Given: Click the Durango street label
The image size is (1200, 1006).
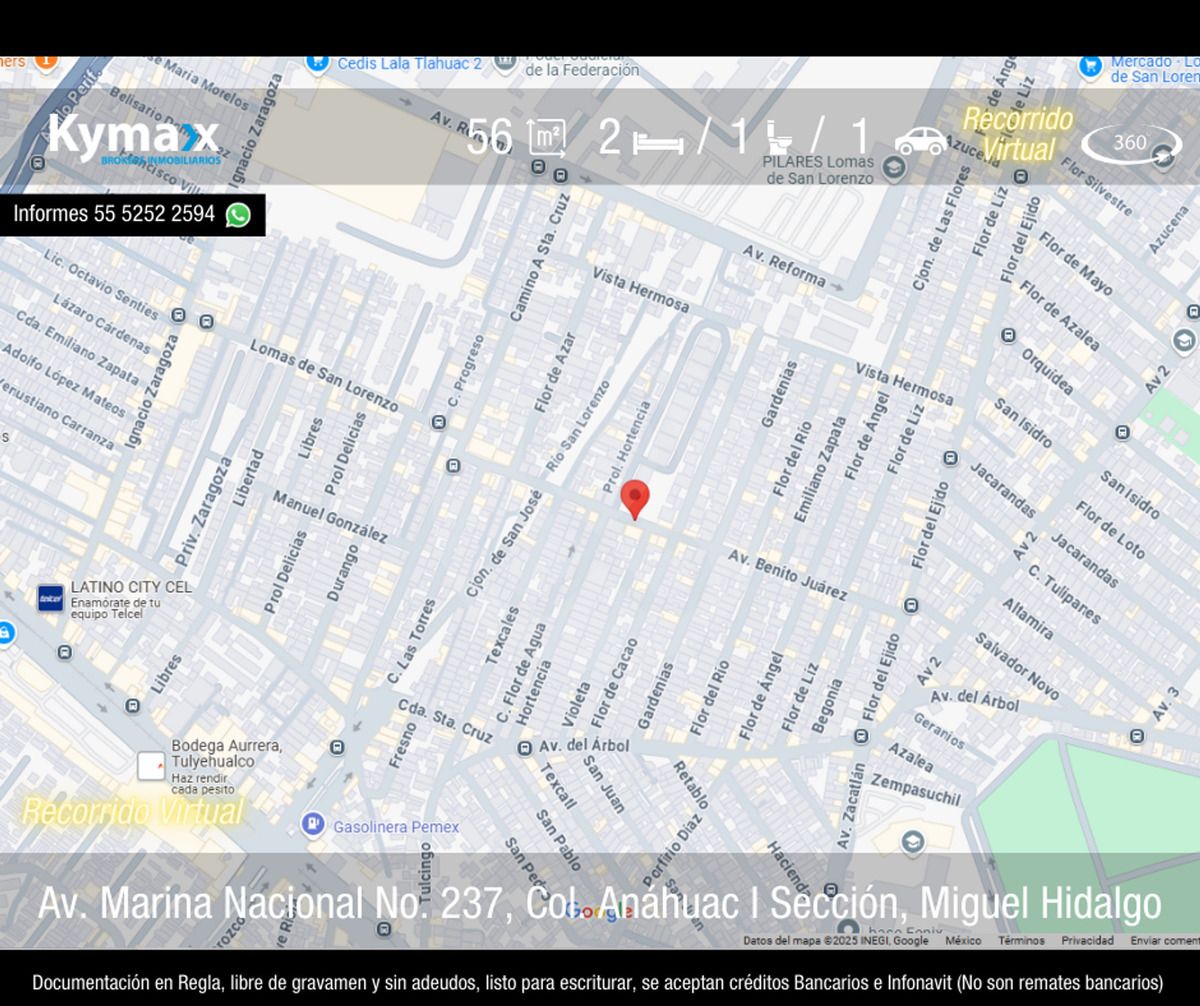Looking at the screenshot, I should point(342,573).
